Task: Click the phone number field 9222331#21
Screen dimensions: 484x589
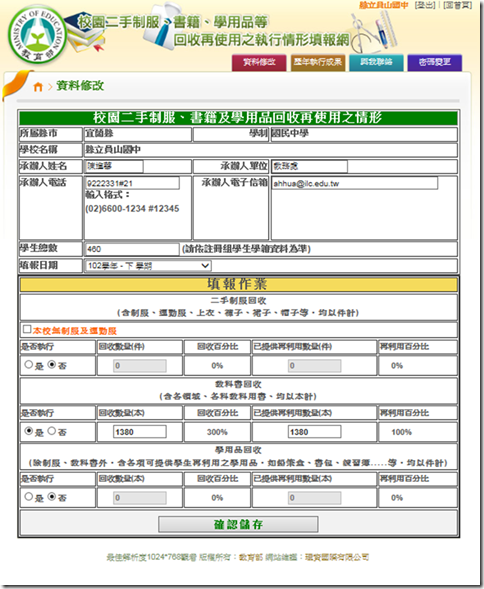Action: 132,183
